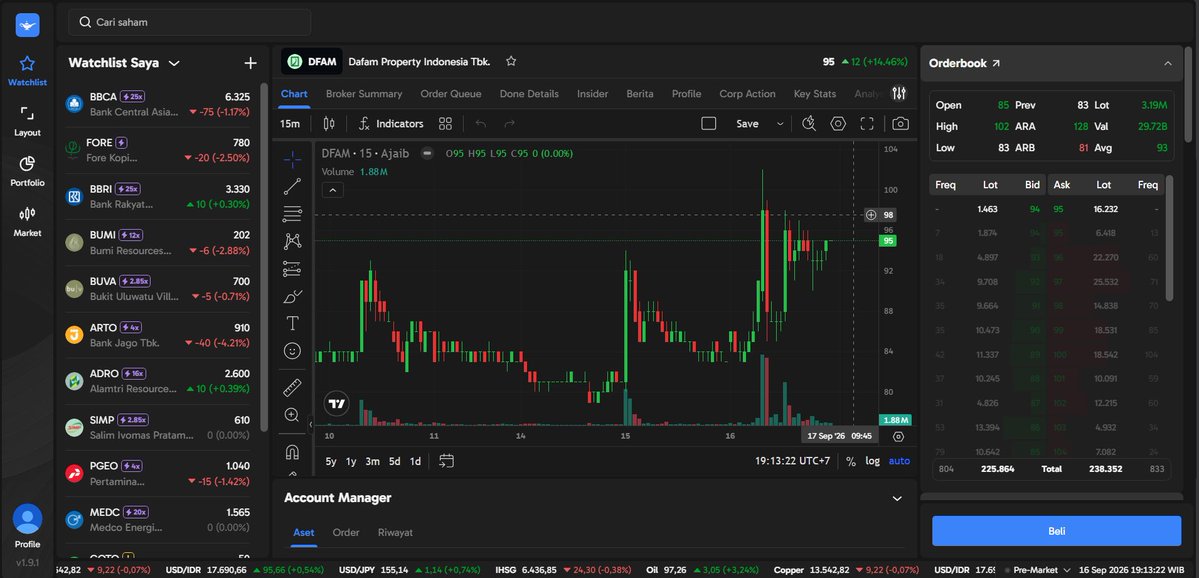
Task: Toggle log scale on chart
Action: click(872, 461)
